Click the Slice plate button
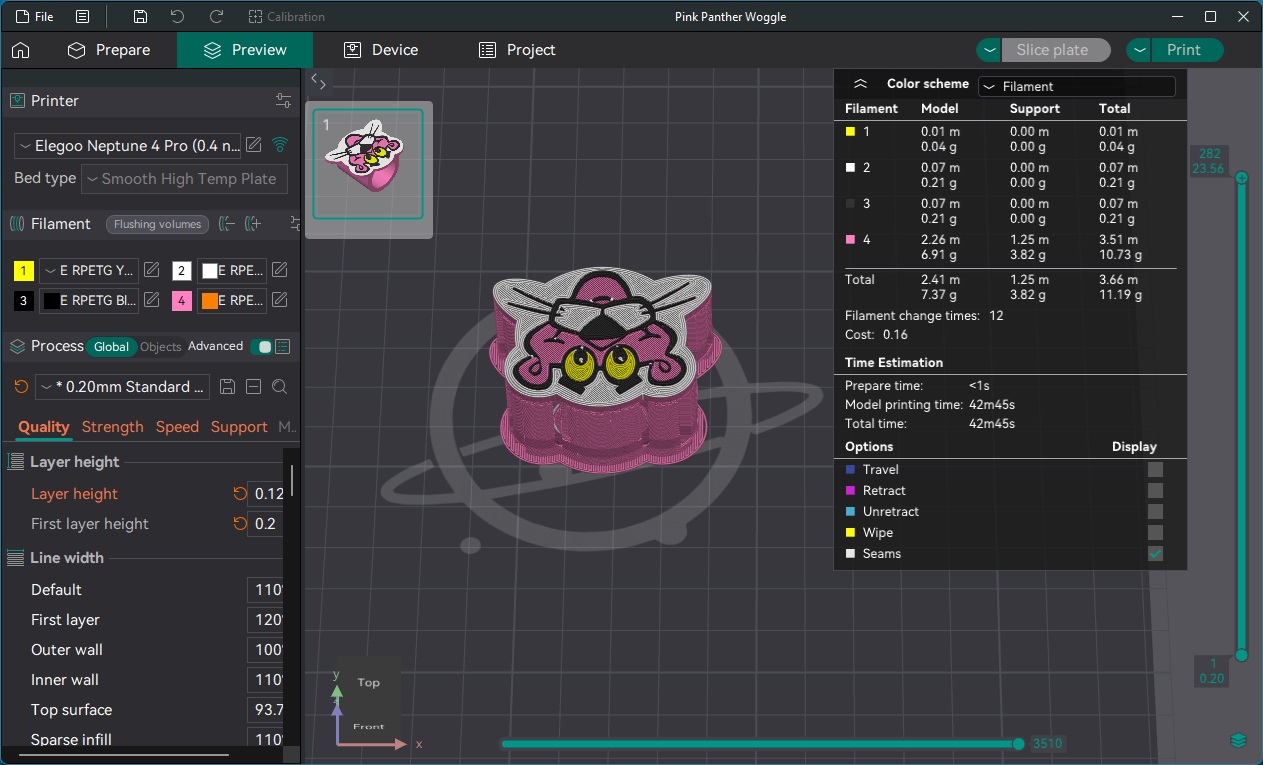 pyautogui.click(x=1057, y=50)
